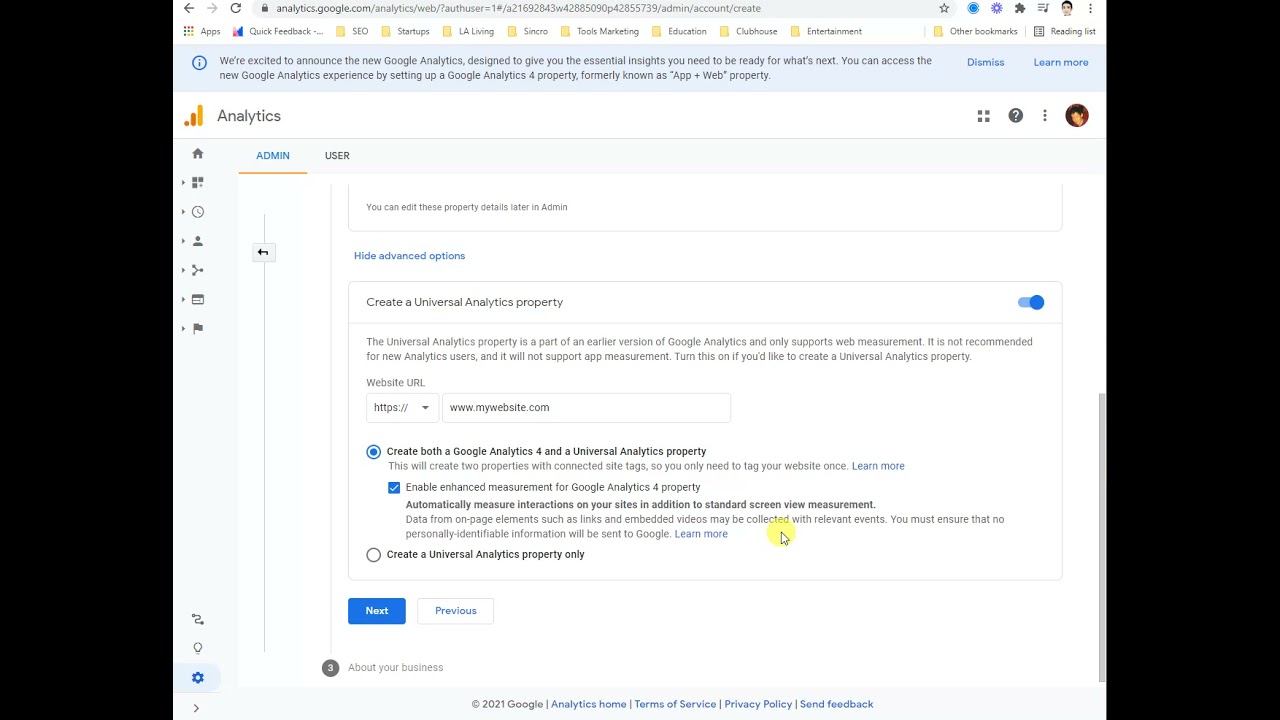Screen dimensions: 1280x720
Task: Open the Admin gear icon
Action: tap(197, 678)
